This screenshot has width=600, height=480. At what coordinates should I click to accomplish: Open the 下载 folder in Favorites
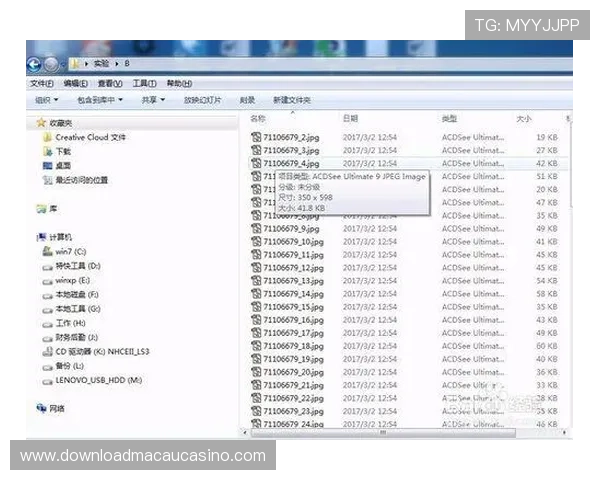coord(62,151)
